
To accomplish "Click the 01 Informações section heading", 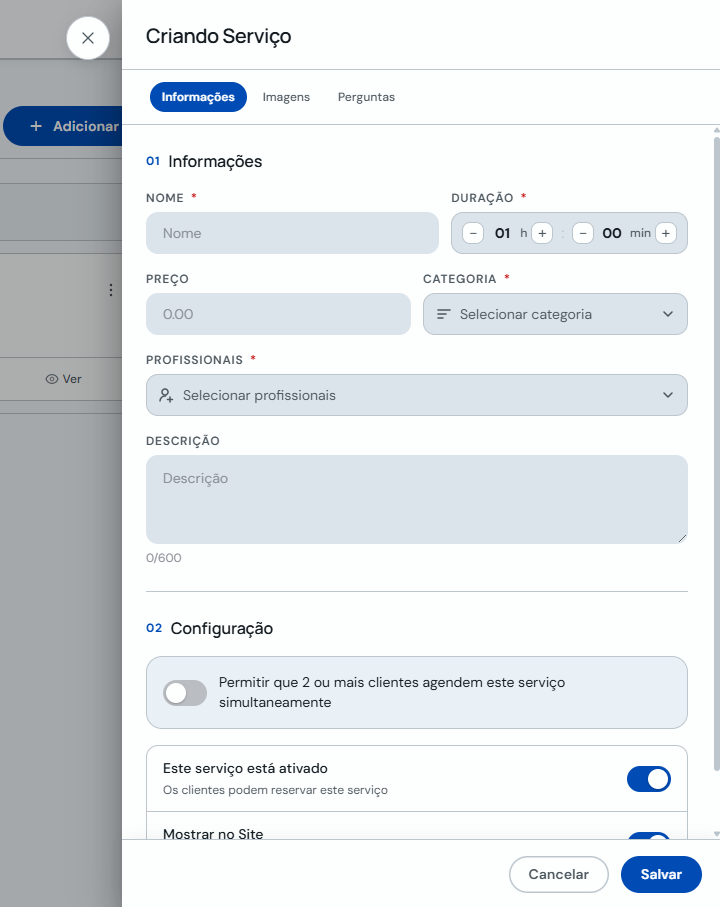I will pos(204,161).
